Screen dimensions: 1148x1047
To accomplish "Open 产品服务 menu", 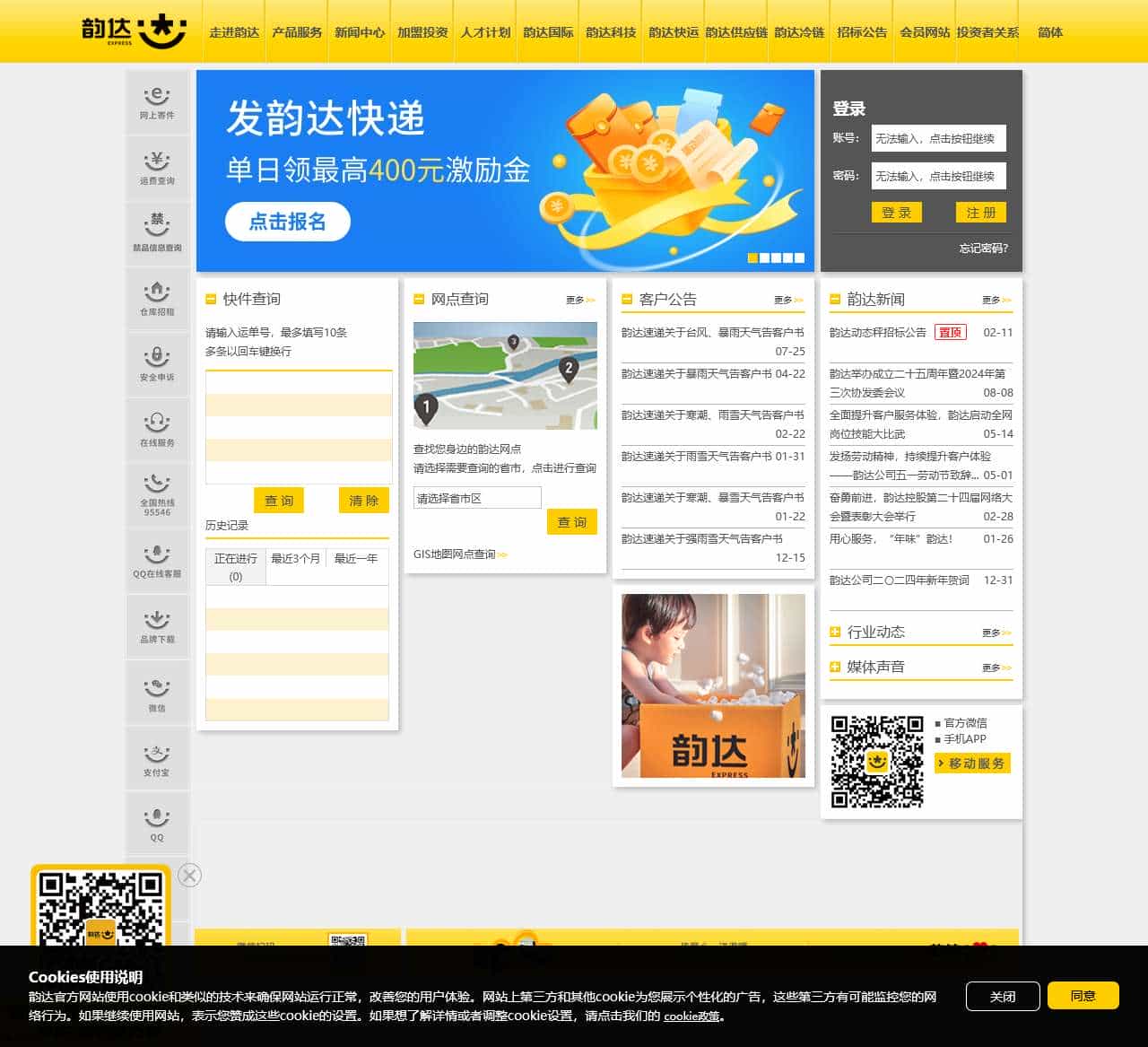I will tap(297, 31).
